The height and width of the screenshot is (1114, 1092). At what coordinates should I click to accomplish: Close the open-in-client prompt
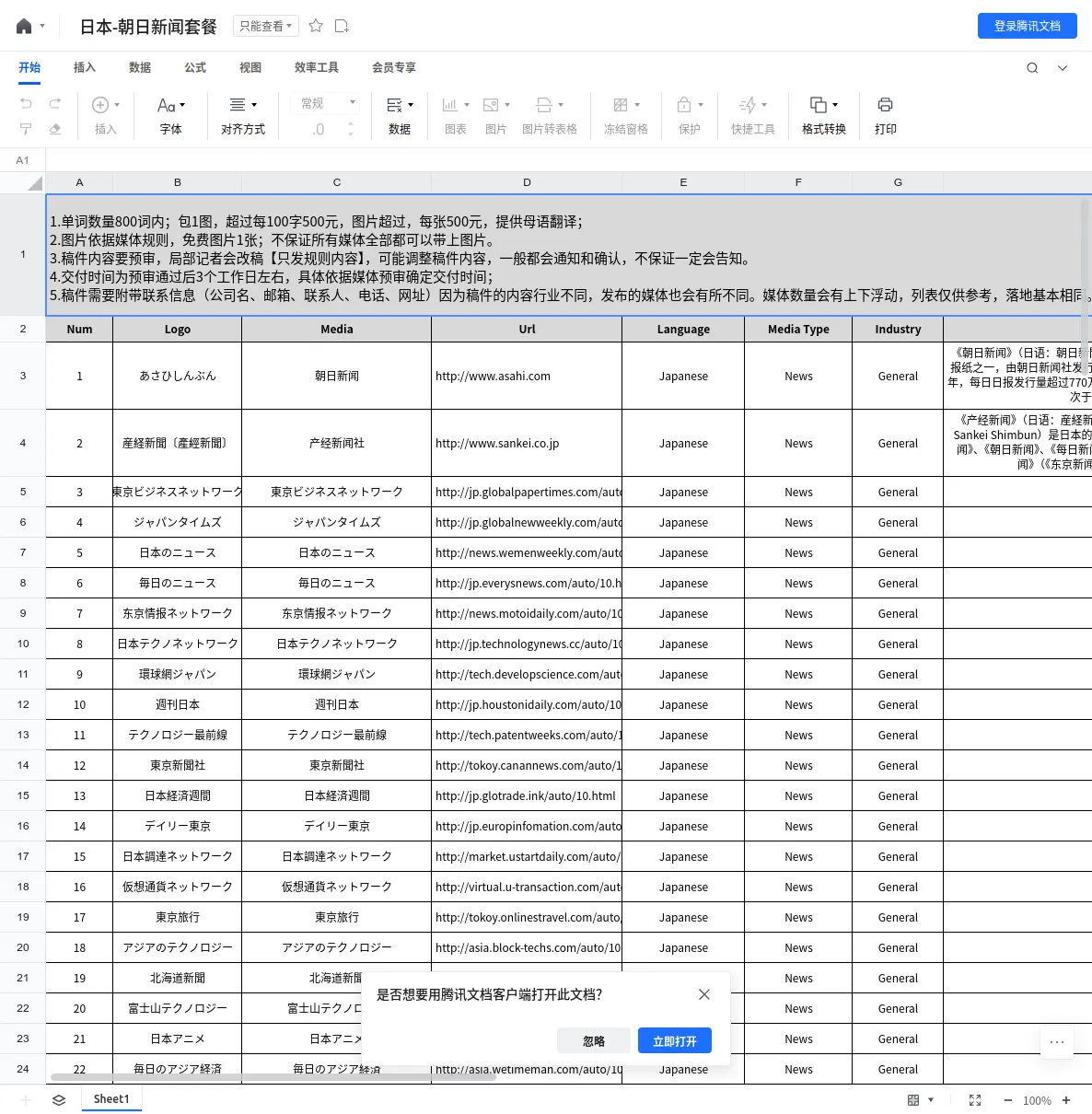coord(704,994)
